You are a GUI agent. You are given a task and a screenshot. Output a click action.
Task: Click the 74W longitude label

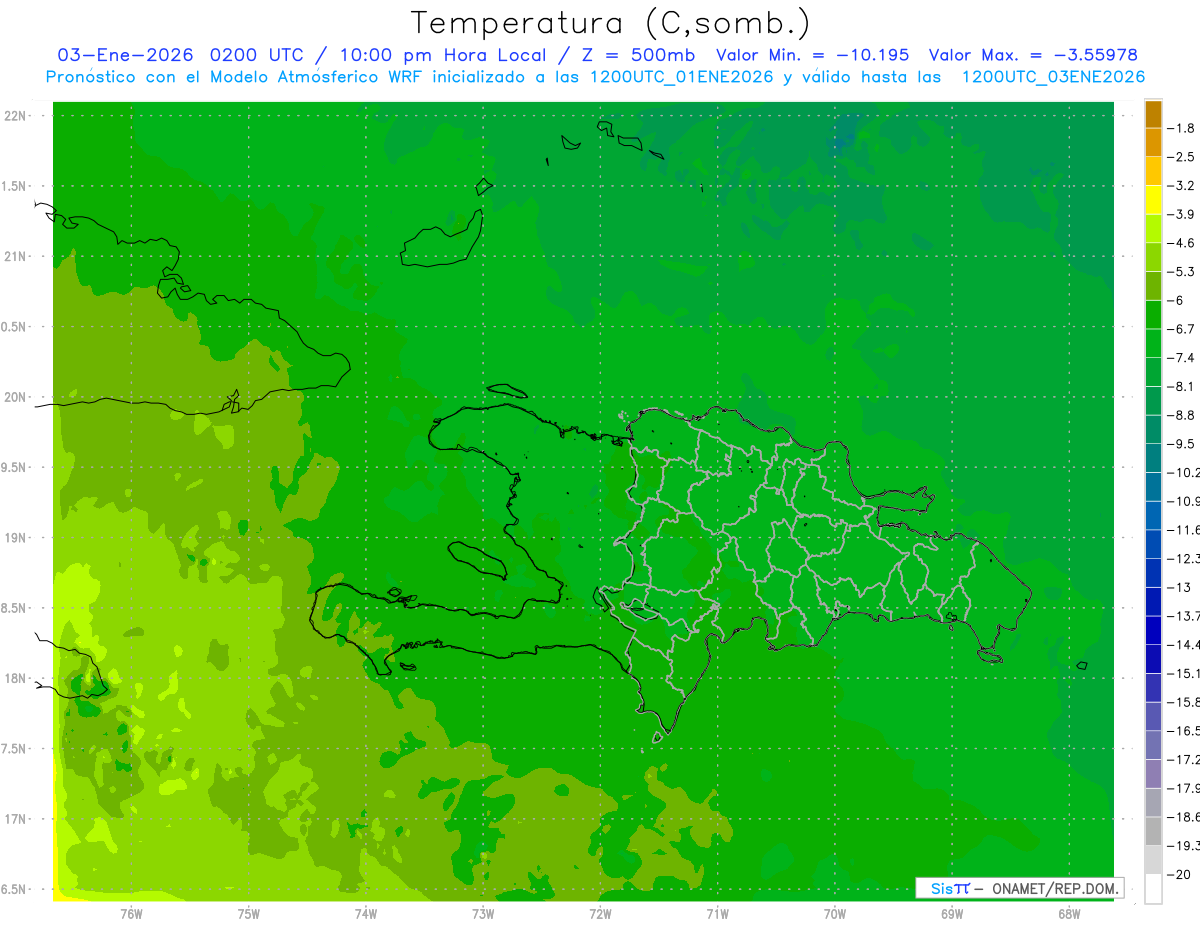[366, 914]
